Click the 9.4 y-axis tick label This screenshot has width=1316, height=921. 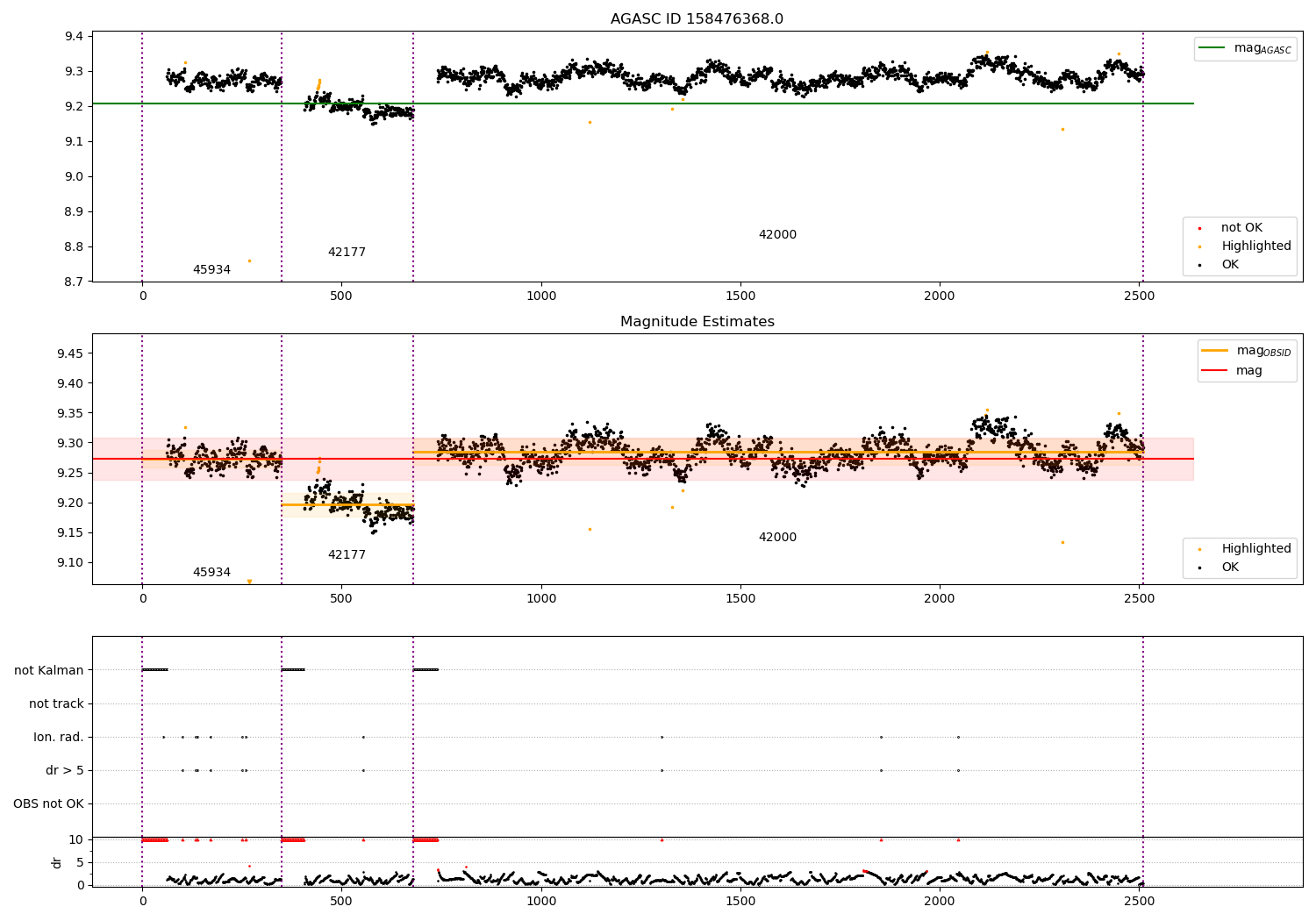point(75,36)
